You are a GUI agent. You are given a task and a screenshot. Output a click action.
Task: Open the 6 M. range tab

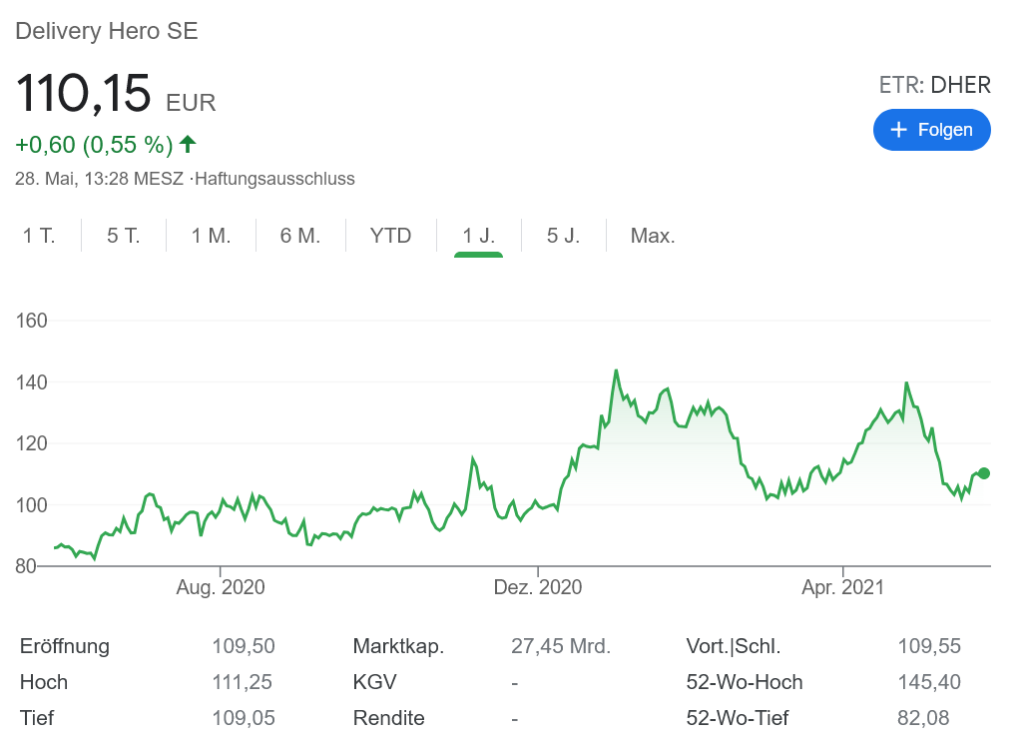tap(300, 236)
